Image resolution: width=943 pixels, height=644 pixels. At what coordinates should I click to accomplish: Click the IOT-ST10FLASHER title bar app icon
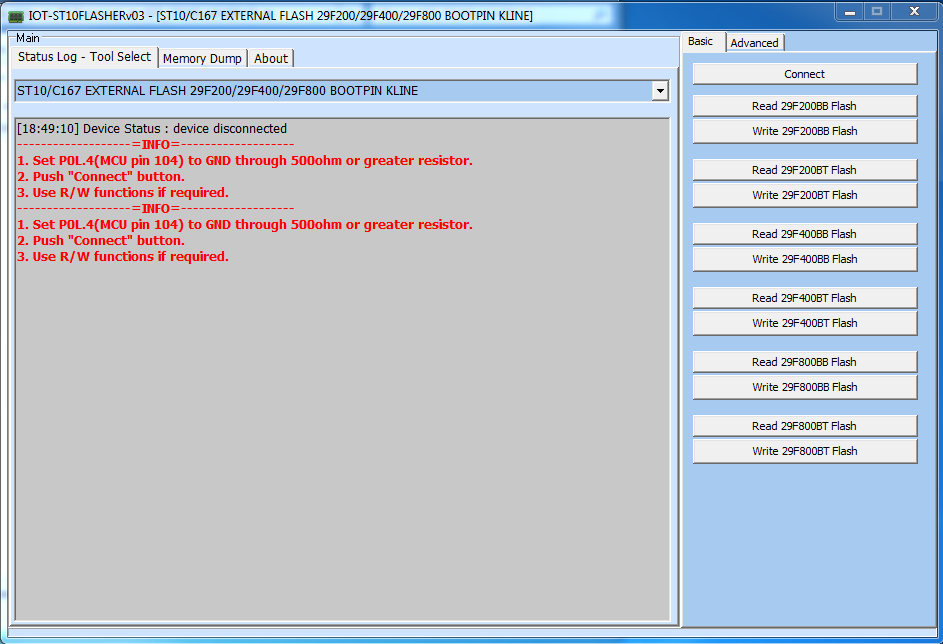pyautogui.click(x=16, y=16)
